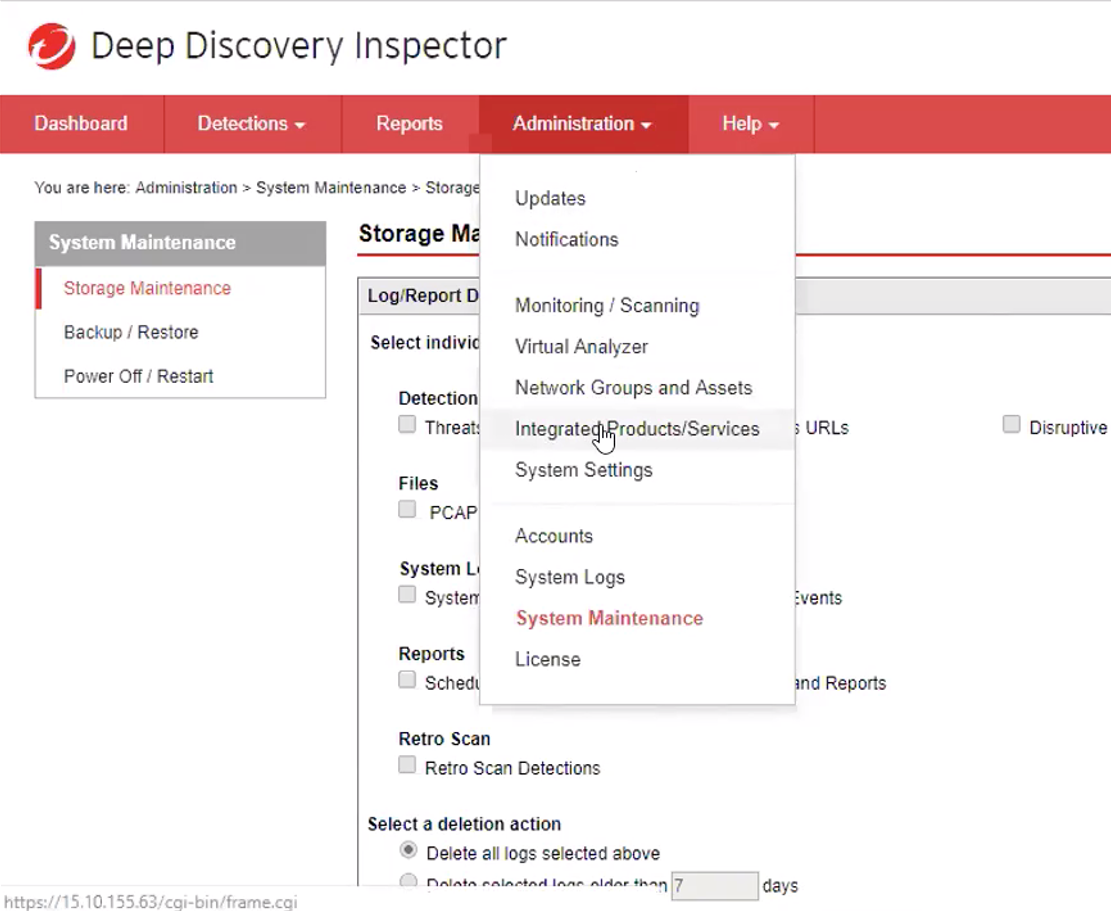Open System Settings from the menu
Screen dimensions: 1111x911
(584, 470)
